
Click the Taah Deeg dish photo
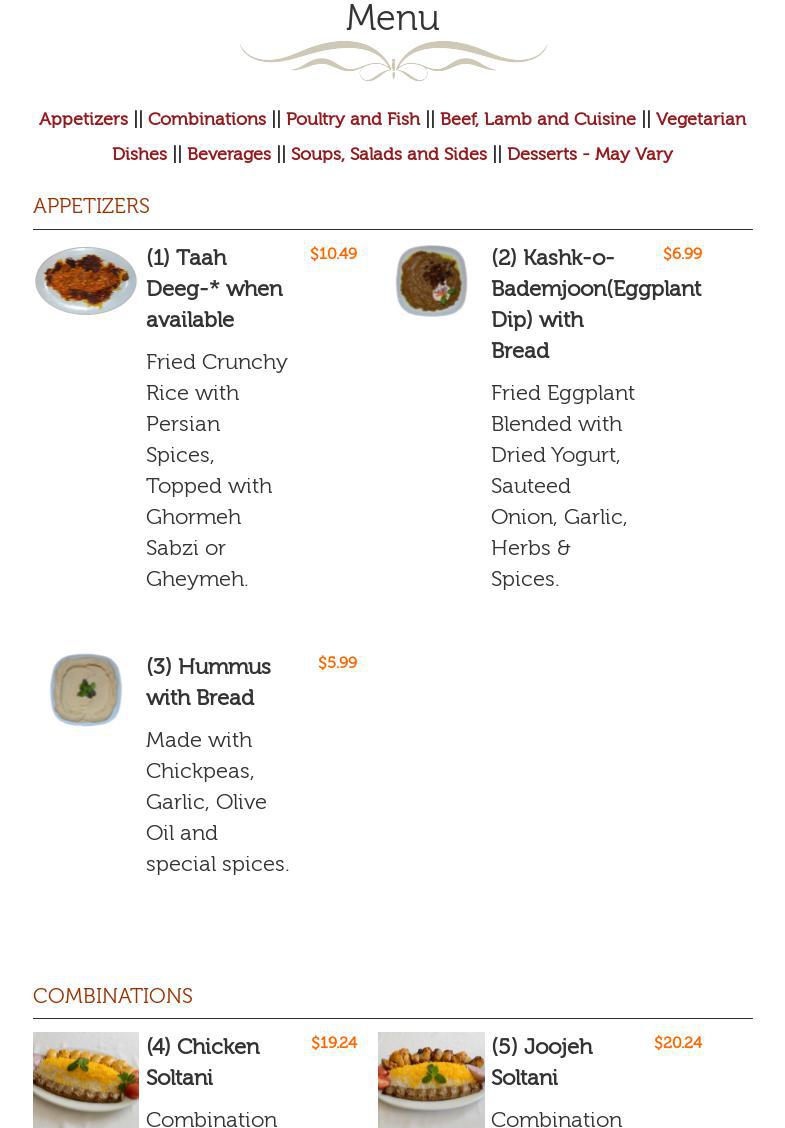86,281
